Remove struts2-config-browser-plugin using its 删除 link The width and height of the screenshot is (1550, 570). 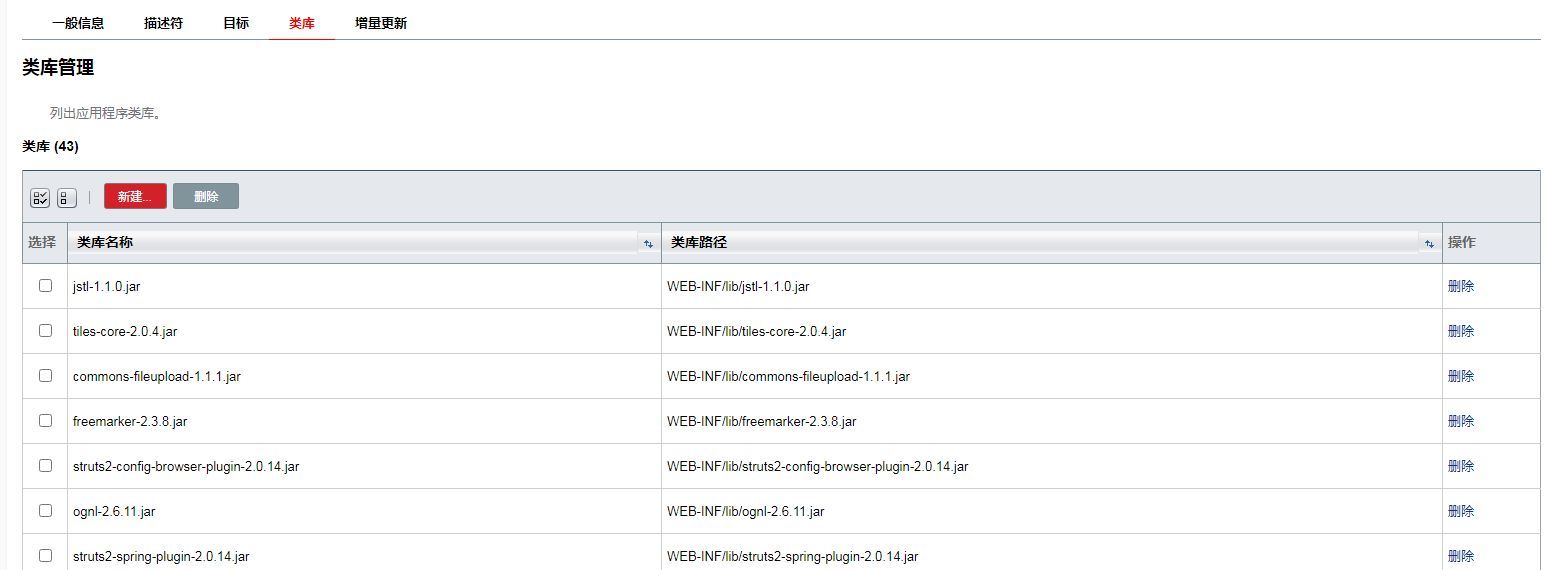(1460, 466)
